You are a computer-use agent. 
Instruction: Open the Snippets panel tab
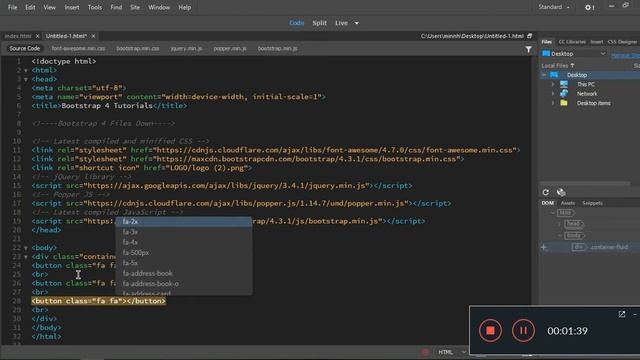click(592, 203)
